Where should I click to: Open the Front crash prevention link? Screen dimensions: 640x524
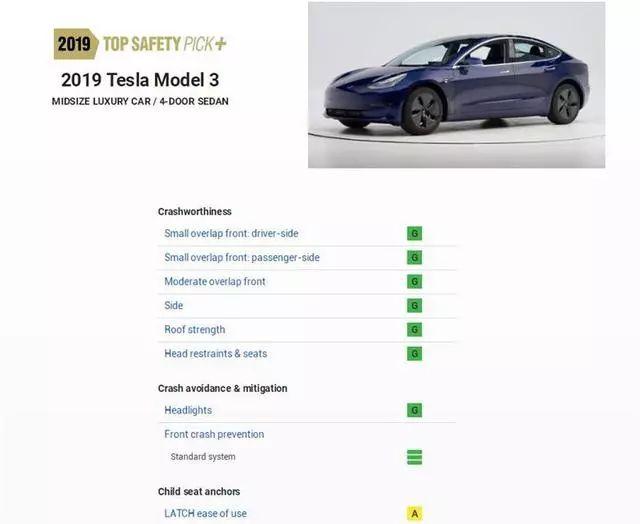214,434
